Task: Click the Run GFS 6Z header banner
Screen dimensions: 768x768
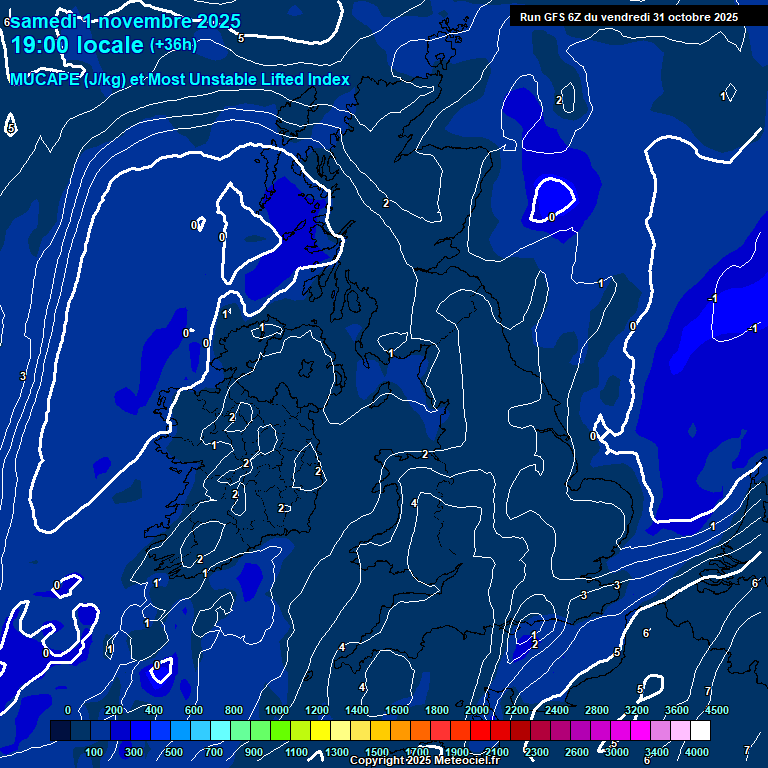Action: [629, 16]
